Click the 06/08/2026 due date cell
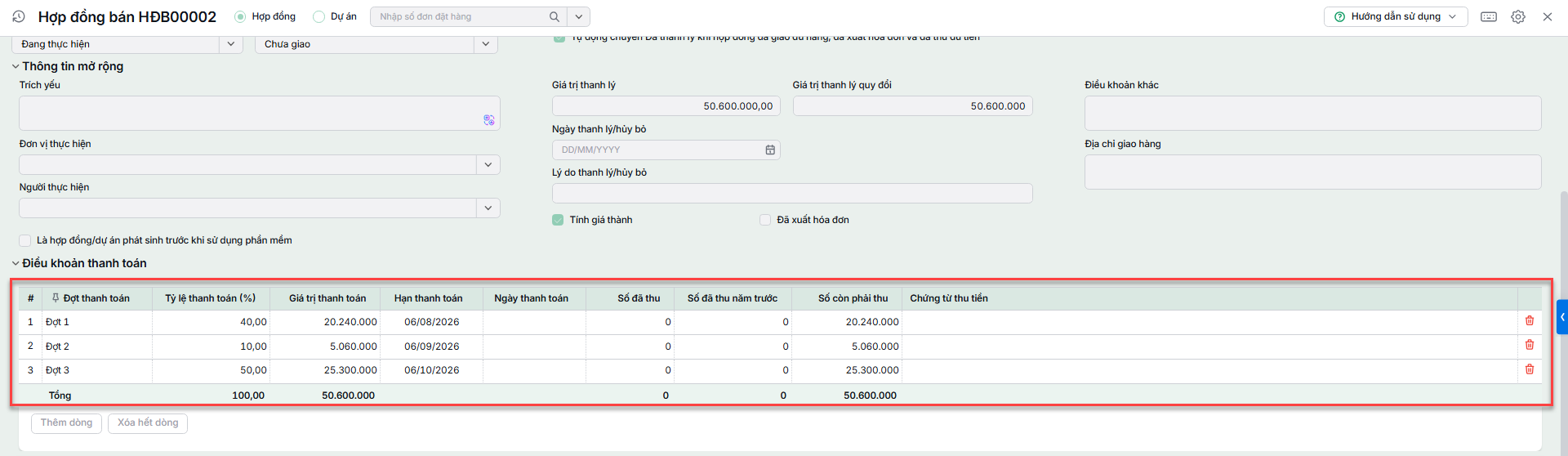The width and height of the screenshot is (1568, 456). tap(431, 322)
